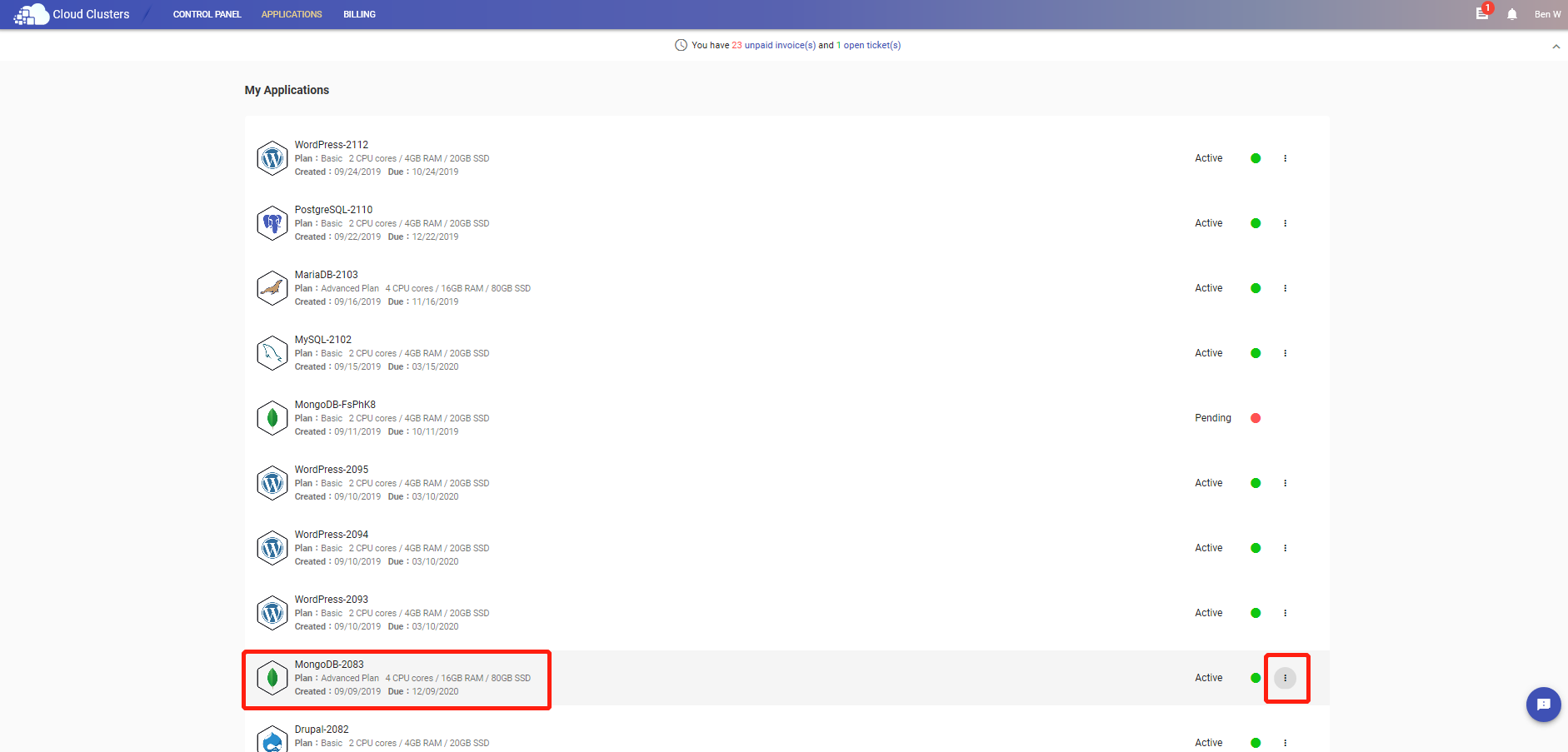Click the Active status of MongoDB-2083

pos(1208,678)
